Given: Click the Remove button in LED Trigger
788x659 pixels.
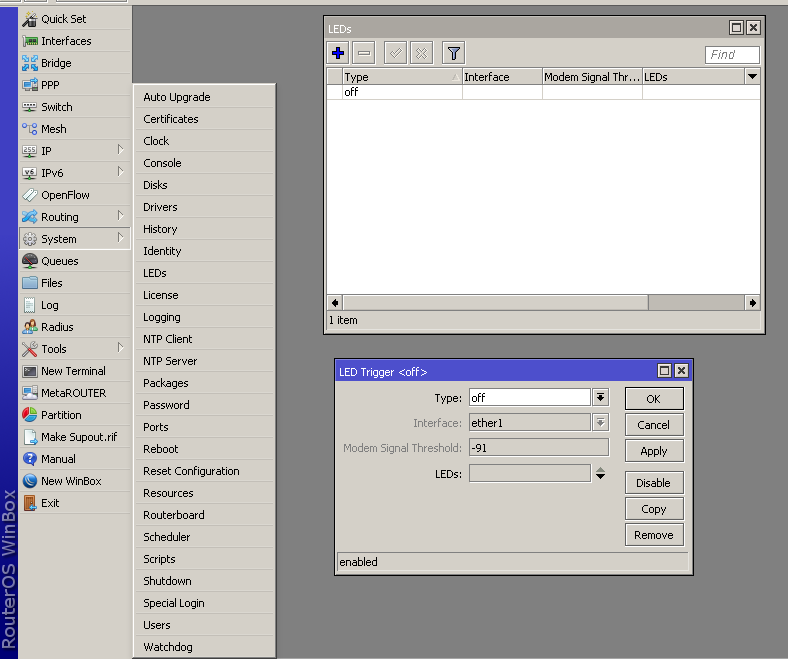Looking at the screenshot, I should [653, 535].
